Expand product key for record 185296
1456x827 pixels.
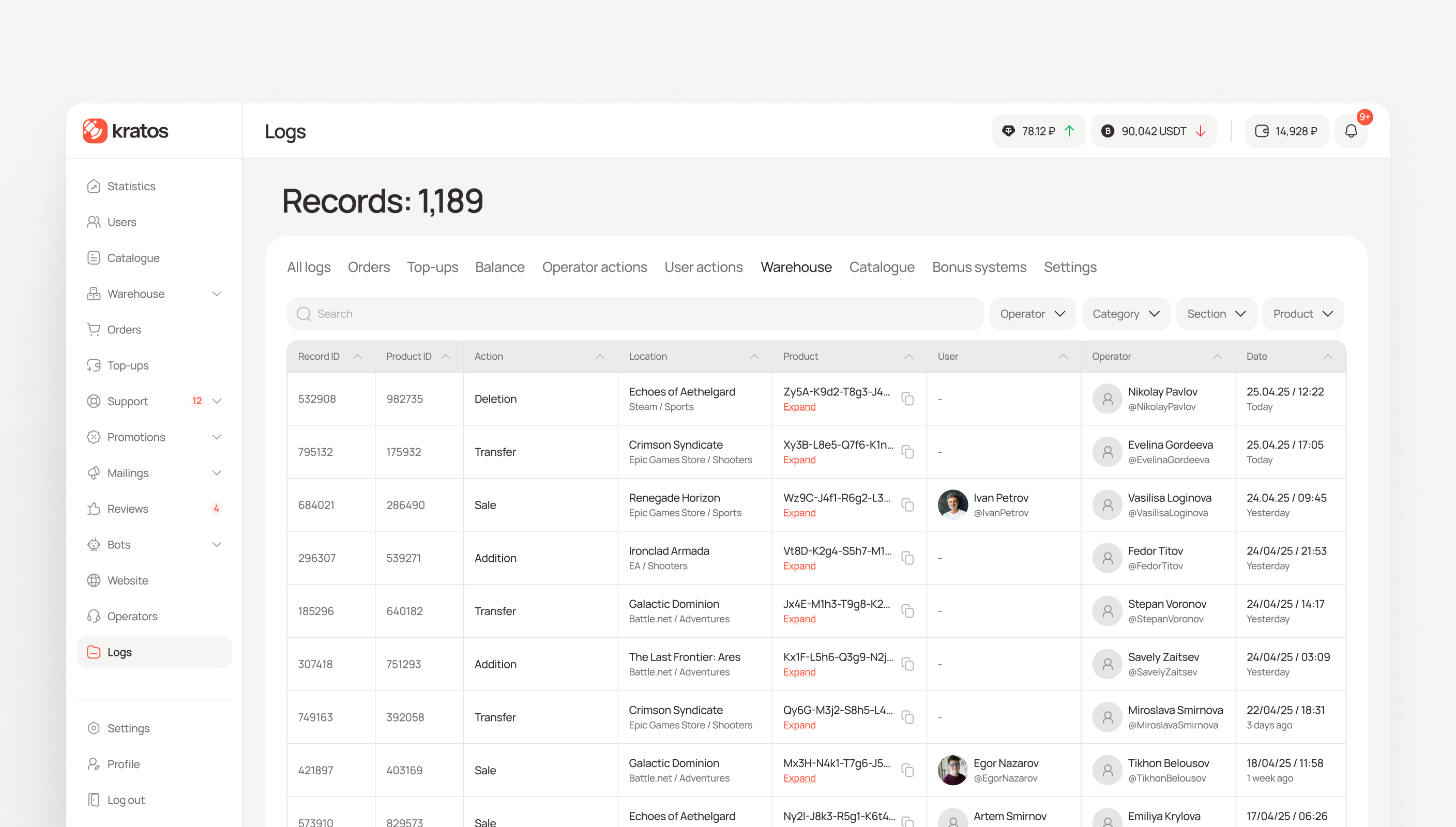799,619
